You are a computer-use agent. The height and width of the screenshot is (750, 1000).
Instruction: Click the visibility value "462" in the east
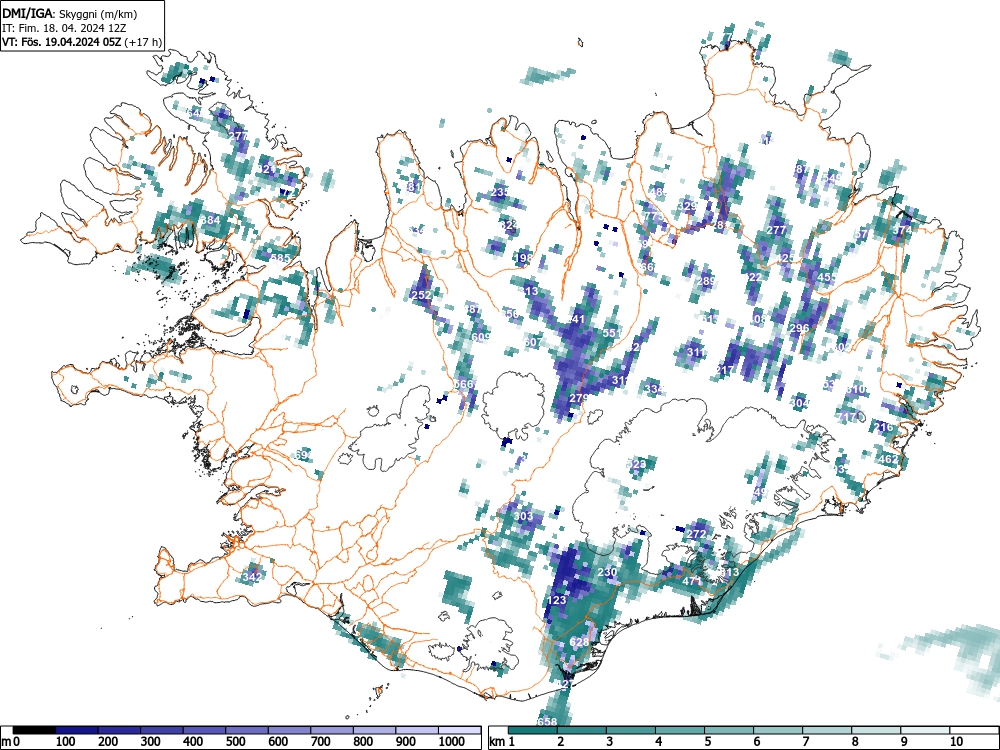coord(888,459)
